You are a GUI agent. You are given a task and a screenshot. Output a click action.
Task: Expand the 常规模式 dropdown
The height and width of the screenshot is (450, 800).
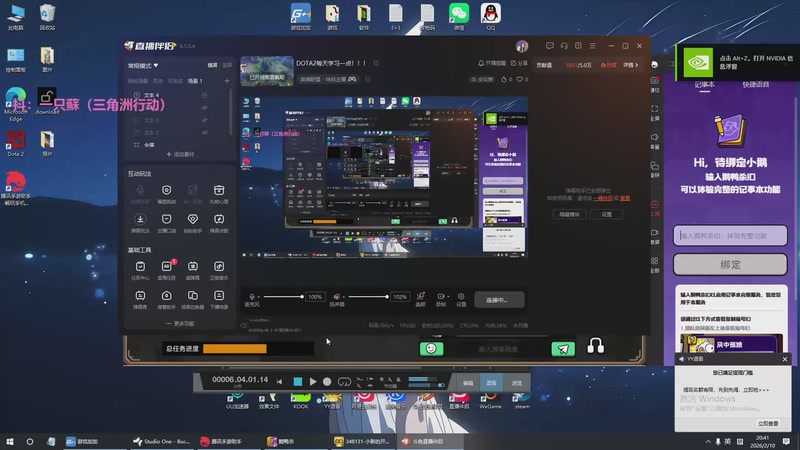pyautogui.click(x=143, y=66)
